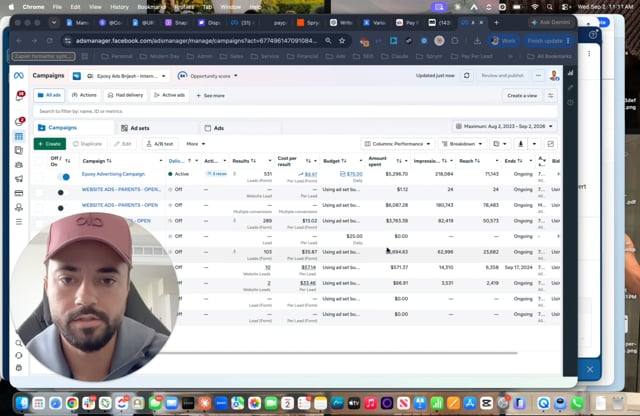
Task: Click the search magnifier icon at sidebar bottom
Action: pyautogui.click(x=19, y=343)
